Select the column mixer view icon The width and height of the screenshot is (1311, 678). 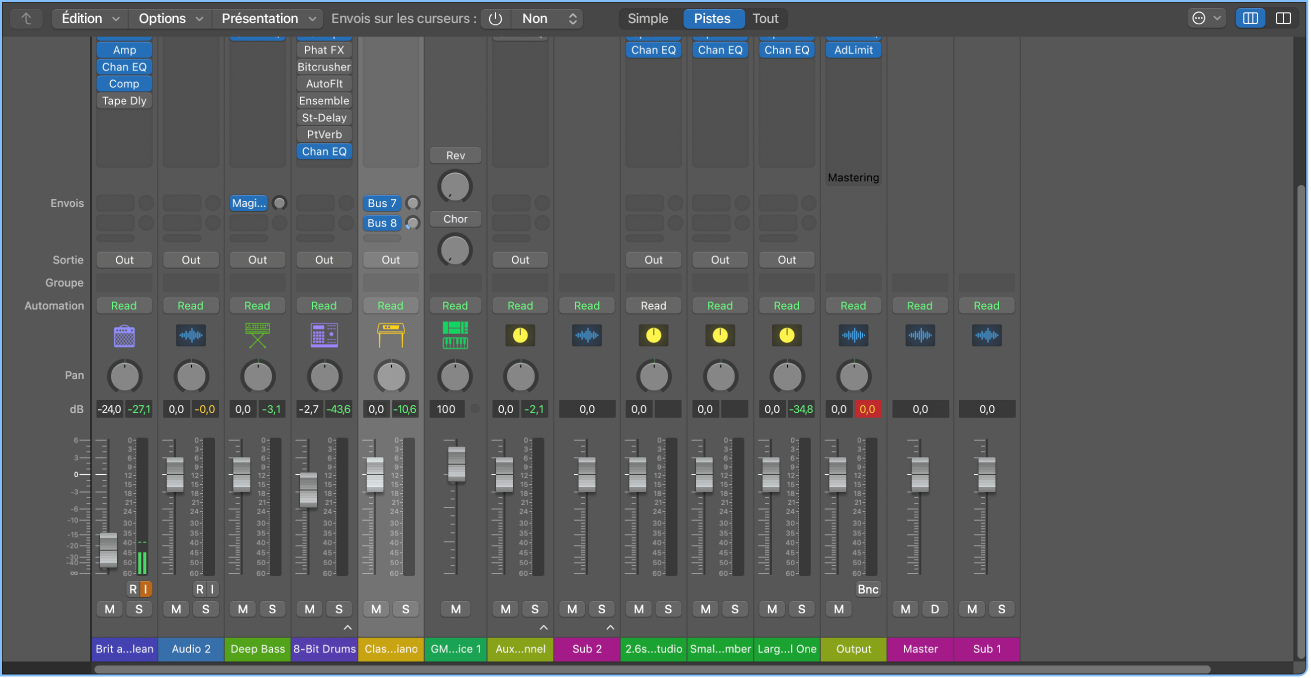(1250, 18)
